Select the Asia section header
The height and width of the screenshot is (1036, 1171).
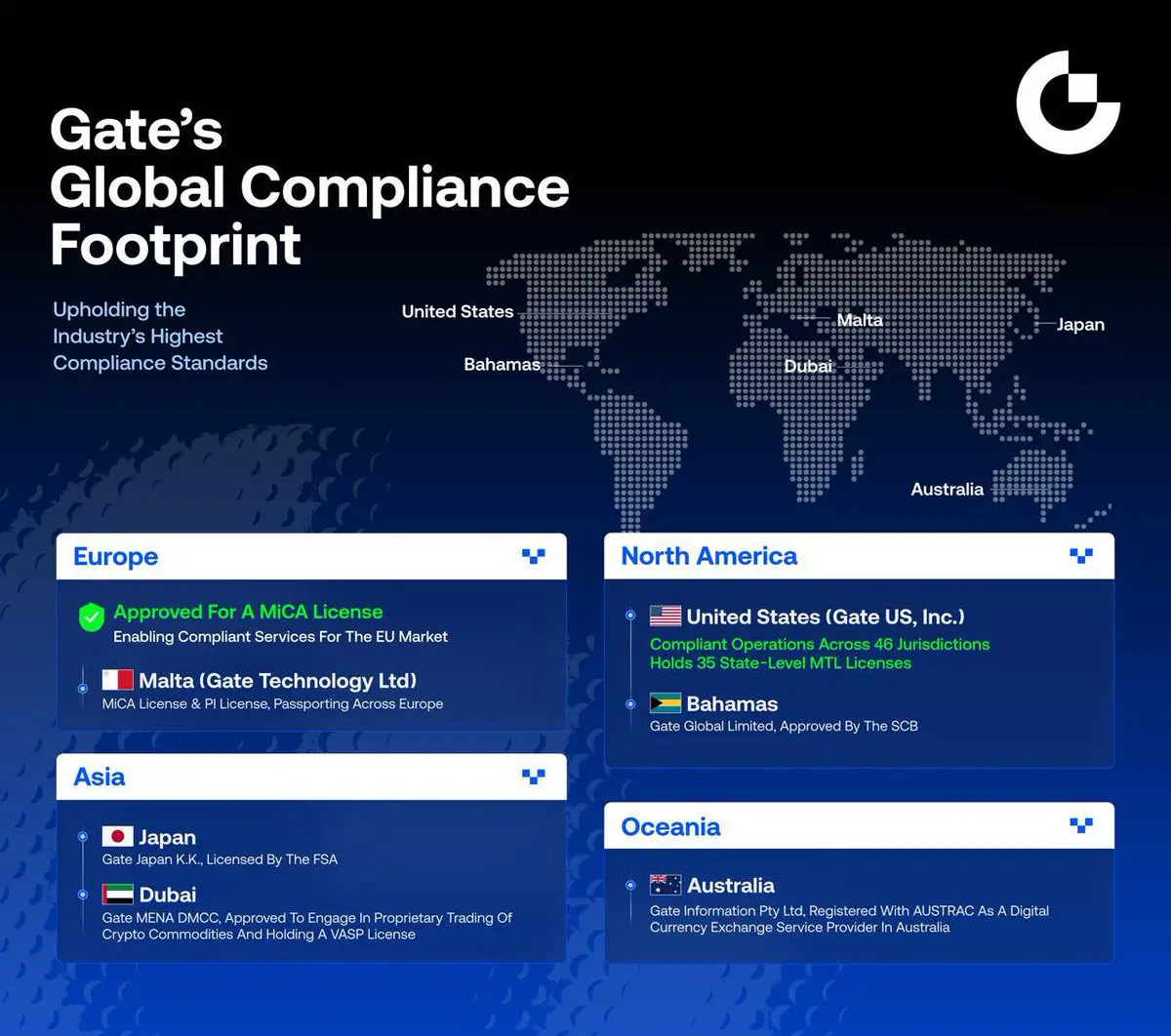(x=311, y=777)
